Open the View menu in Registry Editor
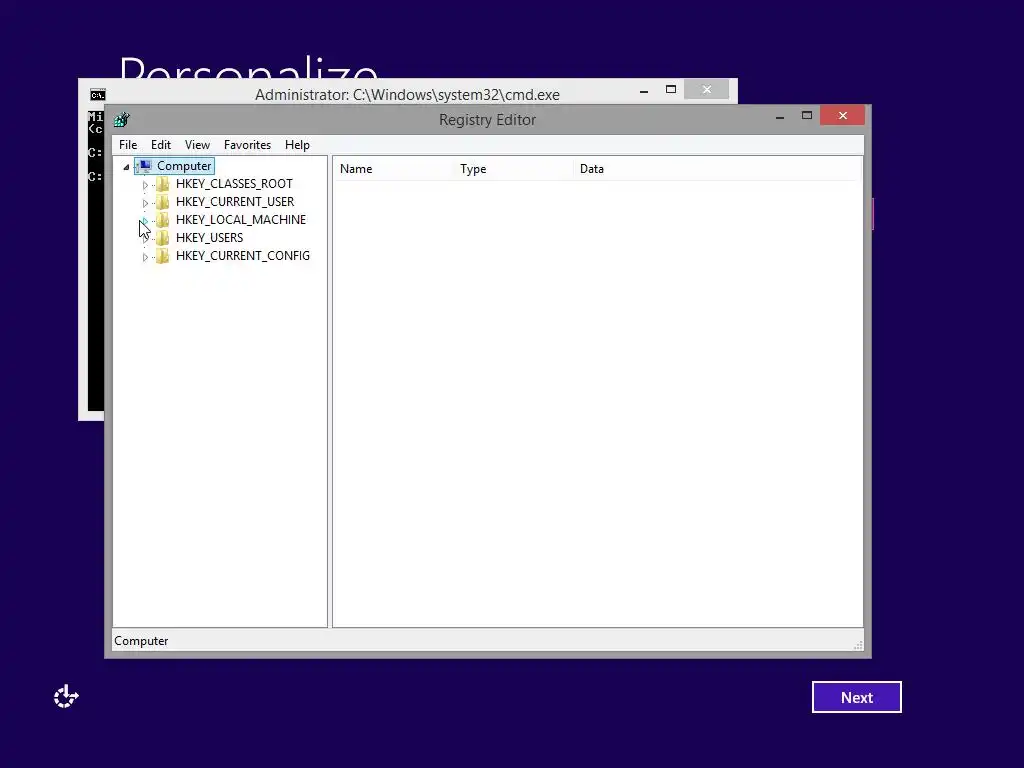The height and width of the screenshot is (768, 1024). pos(197,145)
